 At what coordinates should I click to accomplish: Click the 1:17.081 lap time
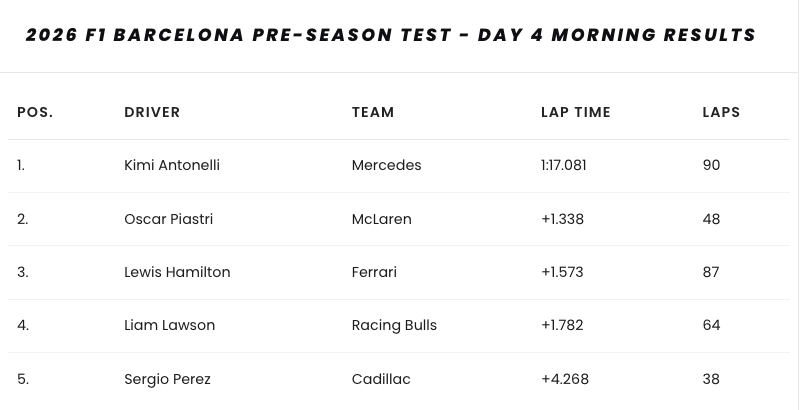pyautogui.click(x=563, y=165)
